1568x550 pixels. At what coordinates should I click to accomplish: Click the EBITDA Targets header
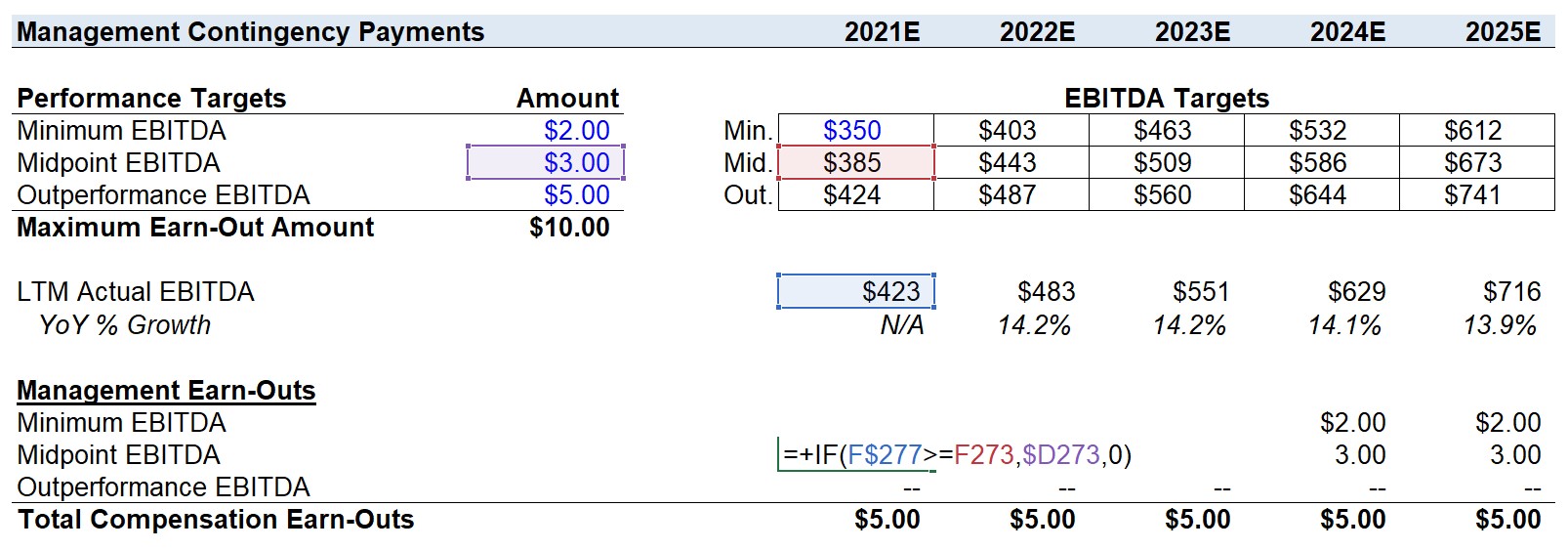tap(1167, 98)
